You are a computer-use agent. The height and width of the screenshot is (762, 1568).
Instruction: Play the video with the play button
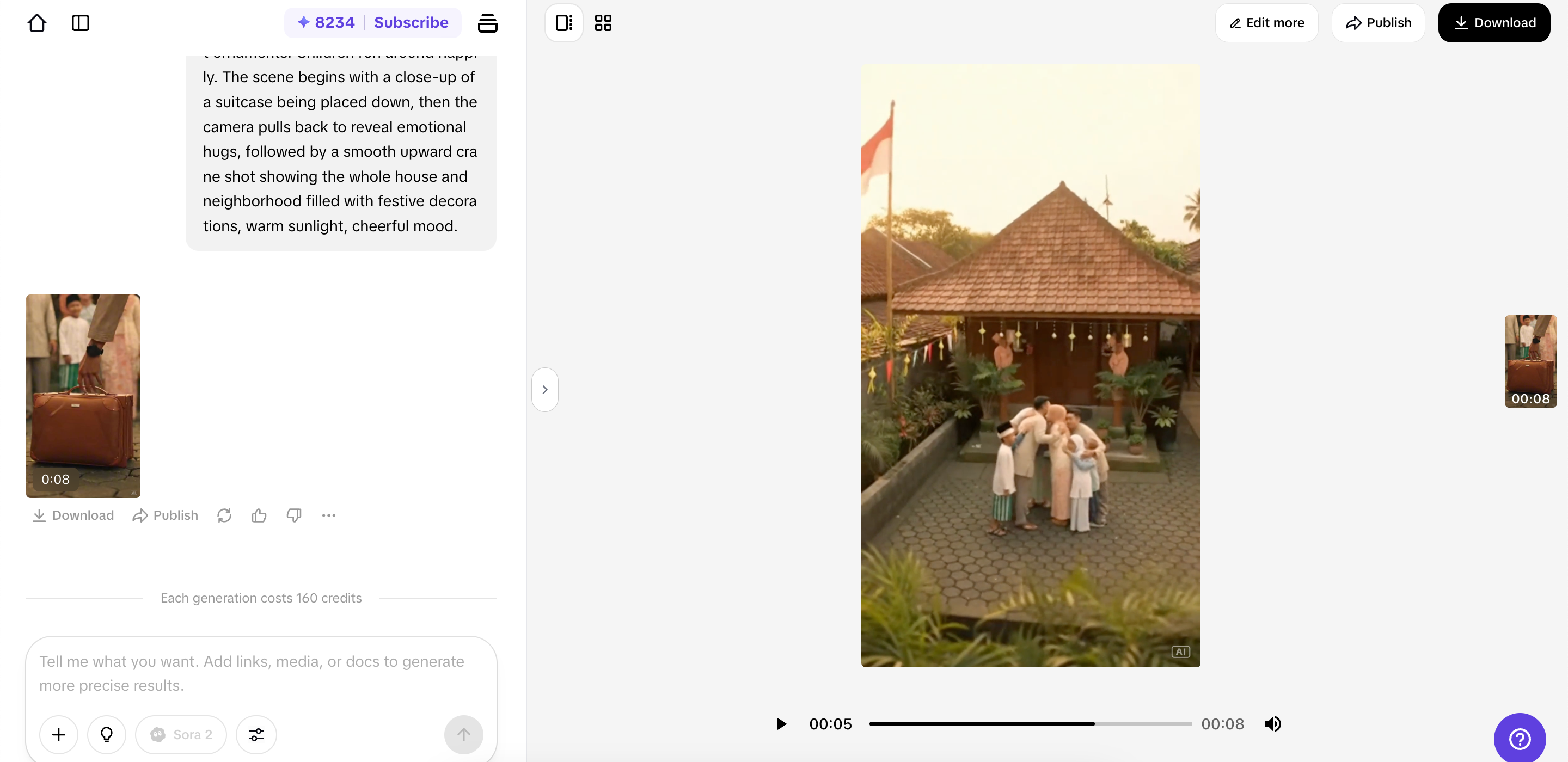coord(781,724)
